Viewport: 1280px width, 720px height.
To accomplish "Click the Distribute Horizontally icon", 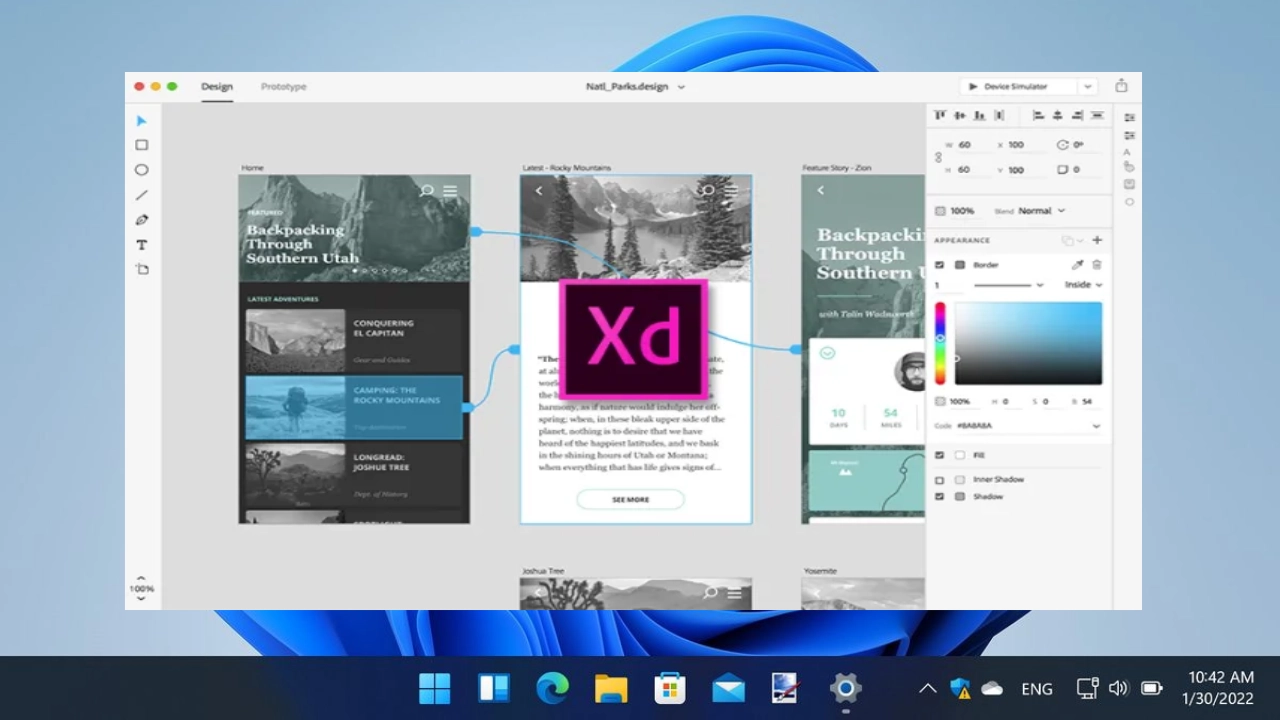I will pos(999,116).
